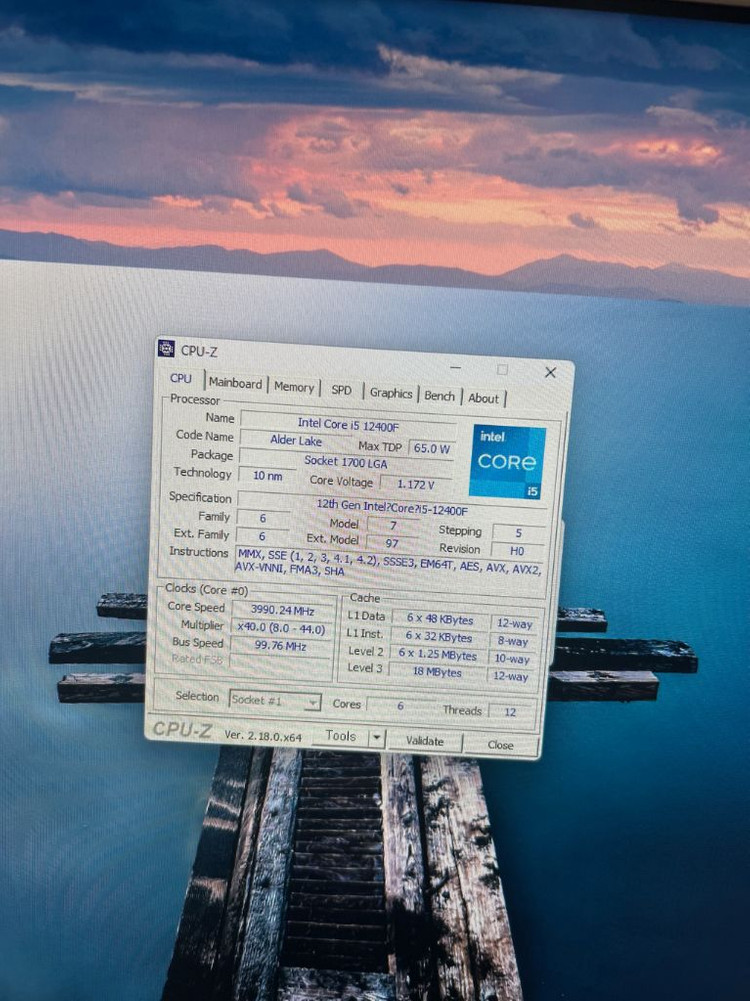Image resolution: width=750 pixels, height=1001 pixels.
Task: Open the Memory tab
Action: pos(294,387)
